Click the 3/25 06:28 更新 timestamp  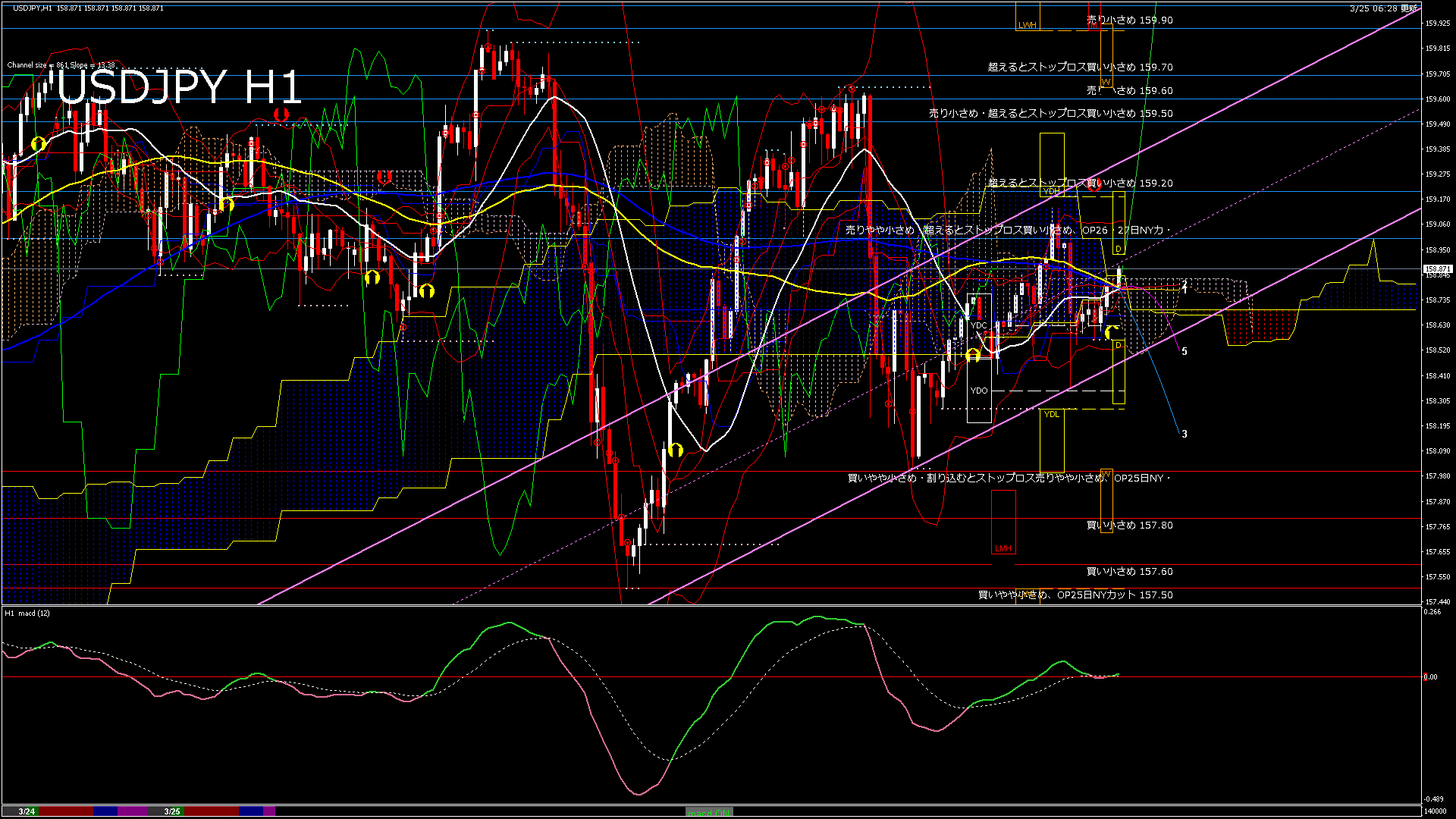[x=1383, y=8]
